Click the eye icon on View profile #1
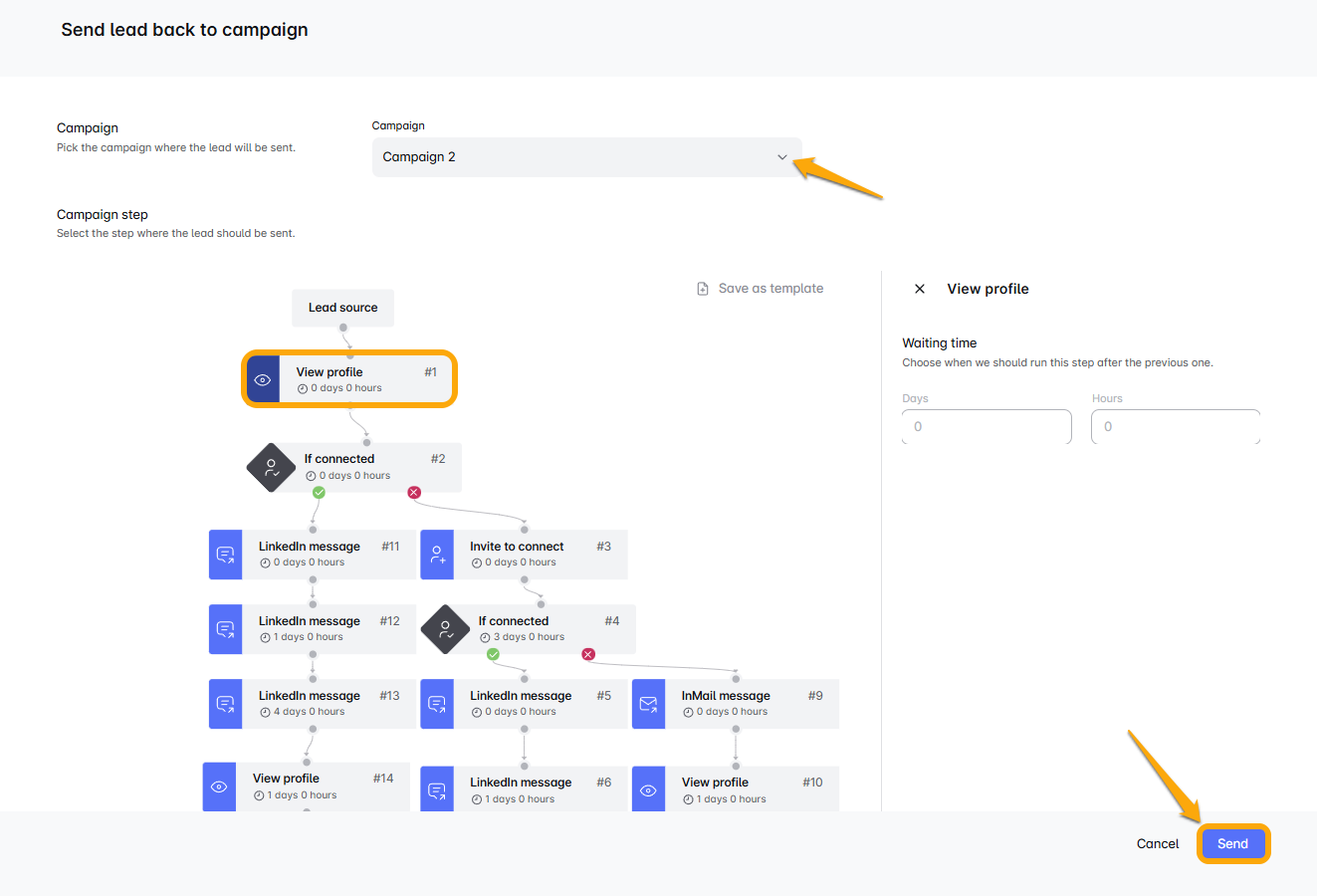Screen dimensions: 1317x896 click(263, 379)
